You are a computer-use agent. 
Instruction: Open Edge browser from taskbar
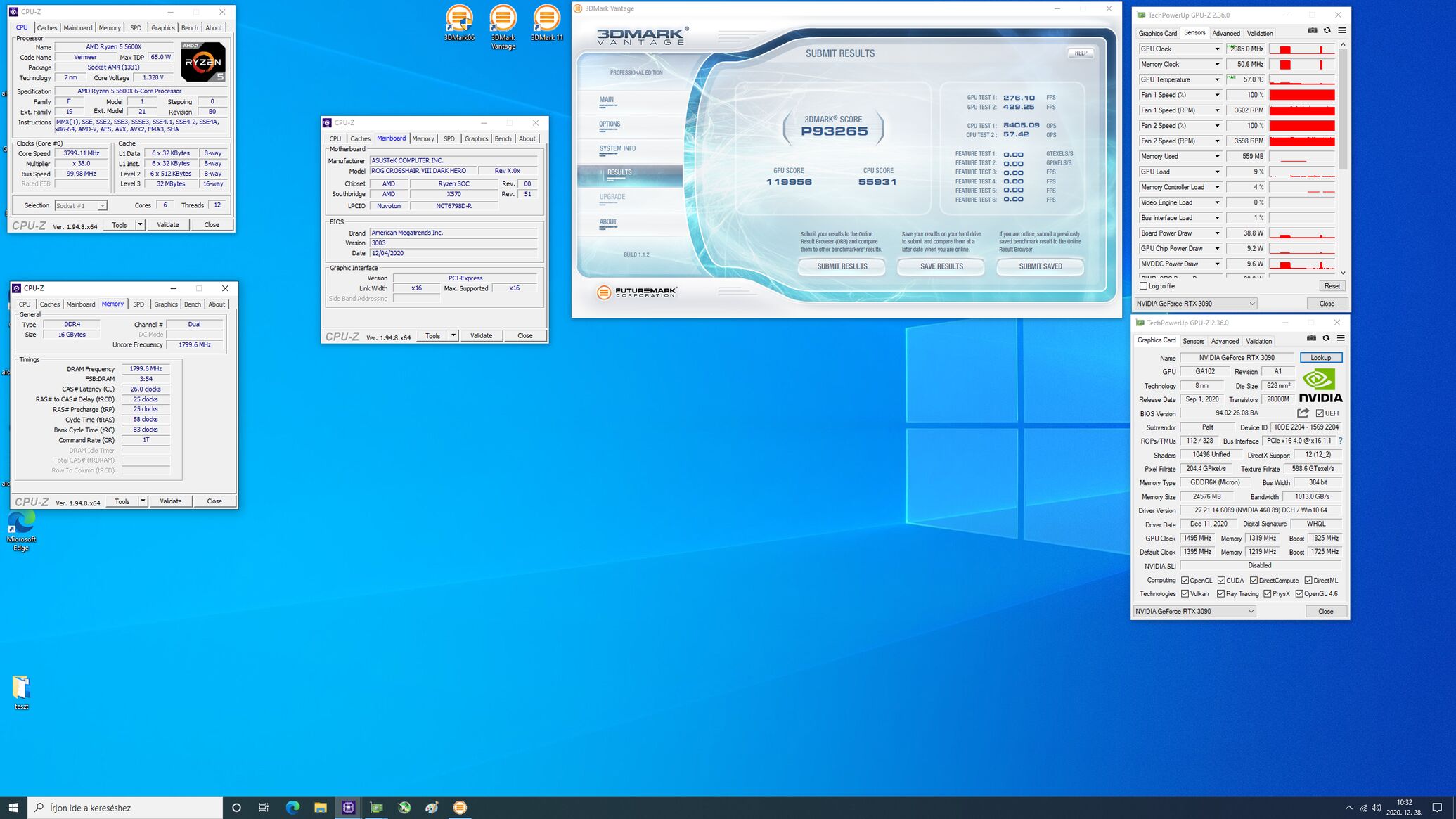click(x=292, y=807)
